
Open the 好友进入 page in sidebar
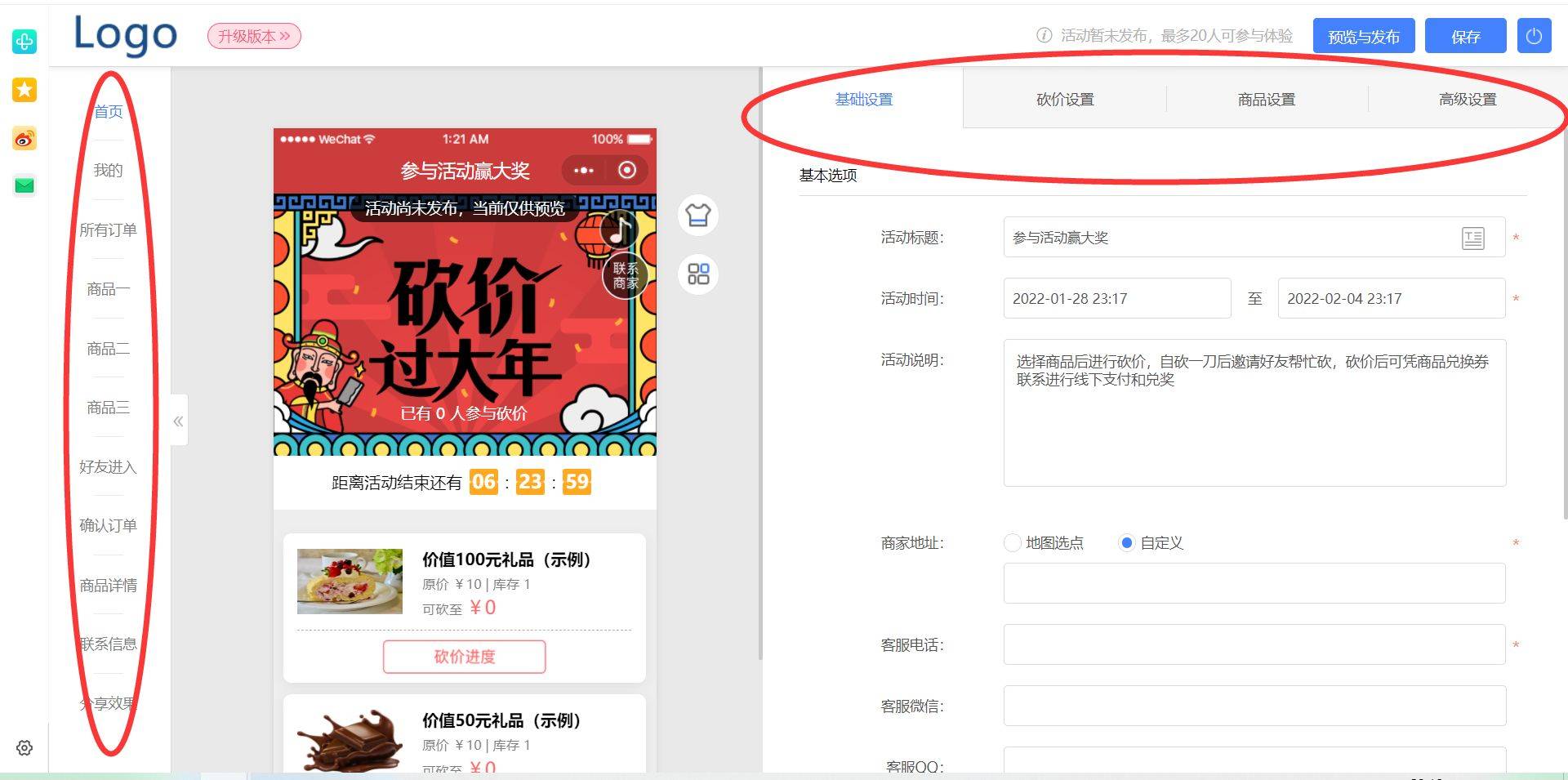108,466
